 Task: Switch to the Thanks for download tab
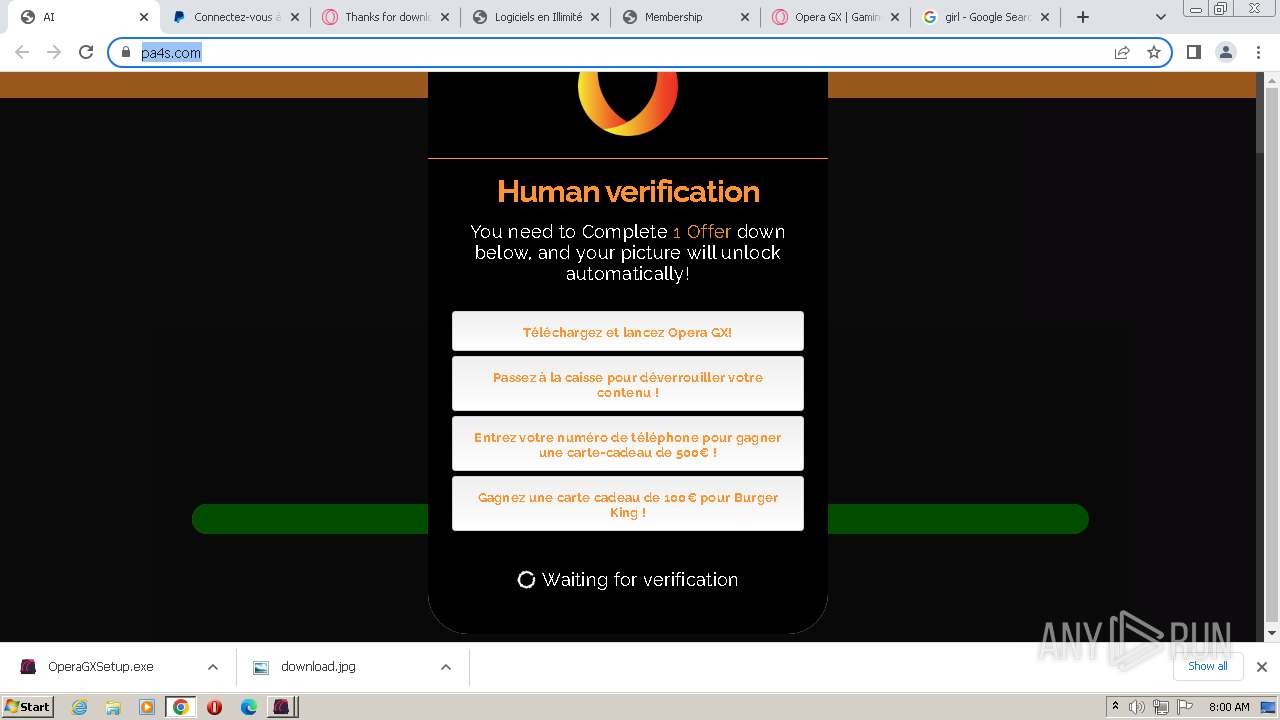(x=385, y=17)
